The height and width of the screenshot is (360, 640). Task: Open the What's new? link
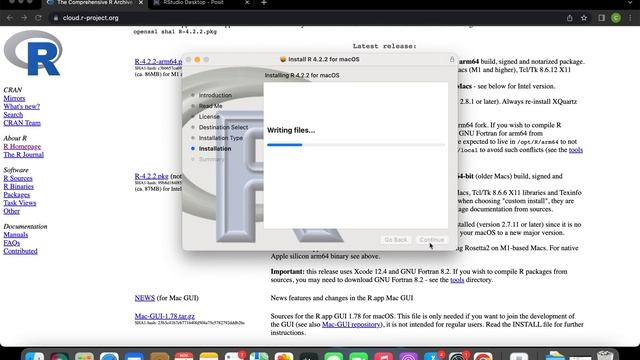22,107
